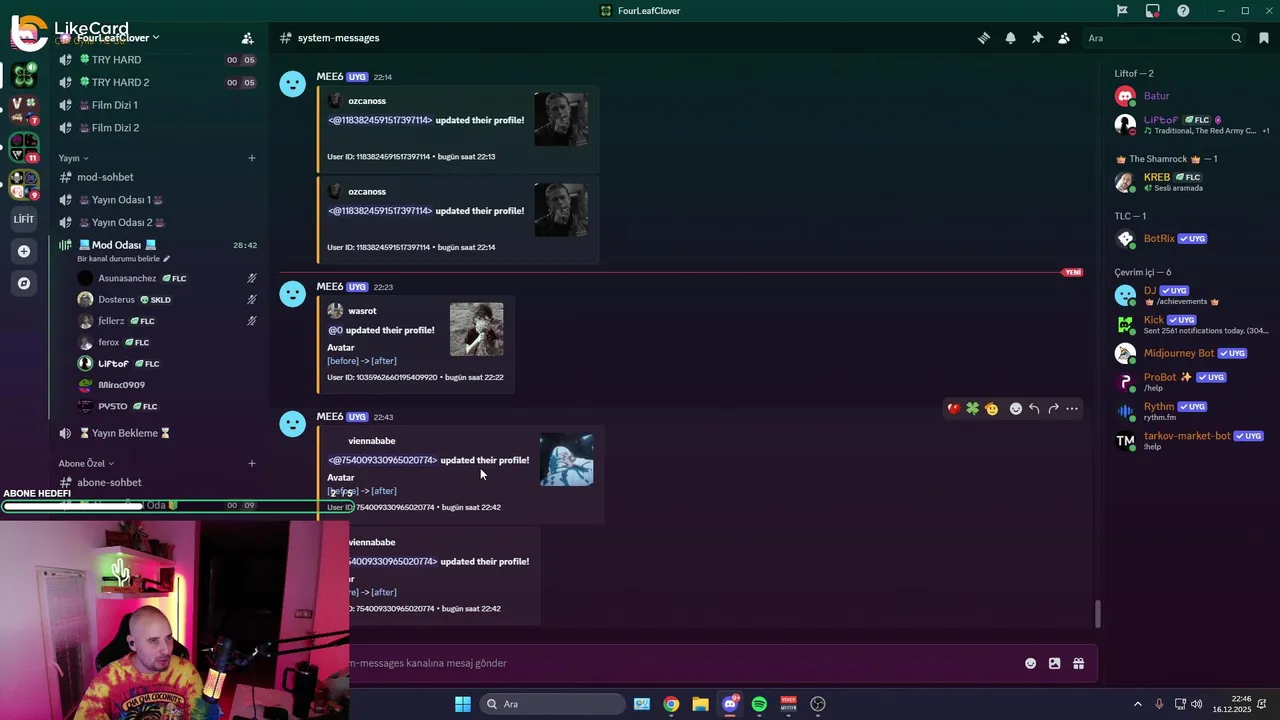Reply to the message using arrow icon
The image size is (1280, 720).
point(1034,409)
